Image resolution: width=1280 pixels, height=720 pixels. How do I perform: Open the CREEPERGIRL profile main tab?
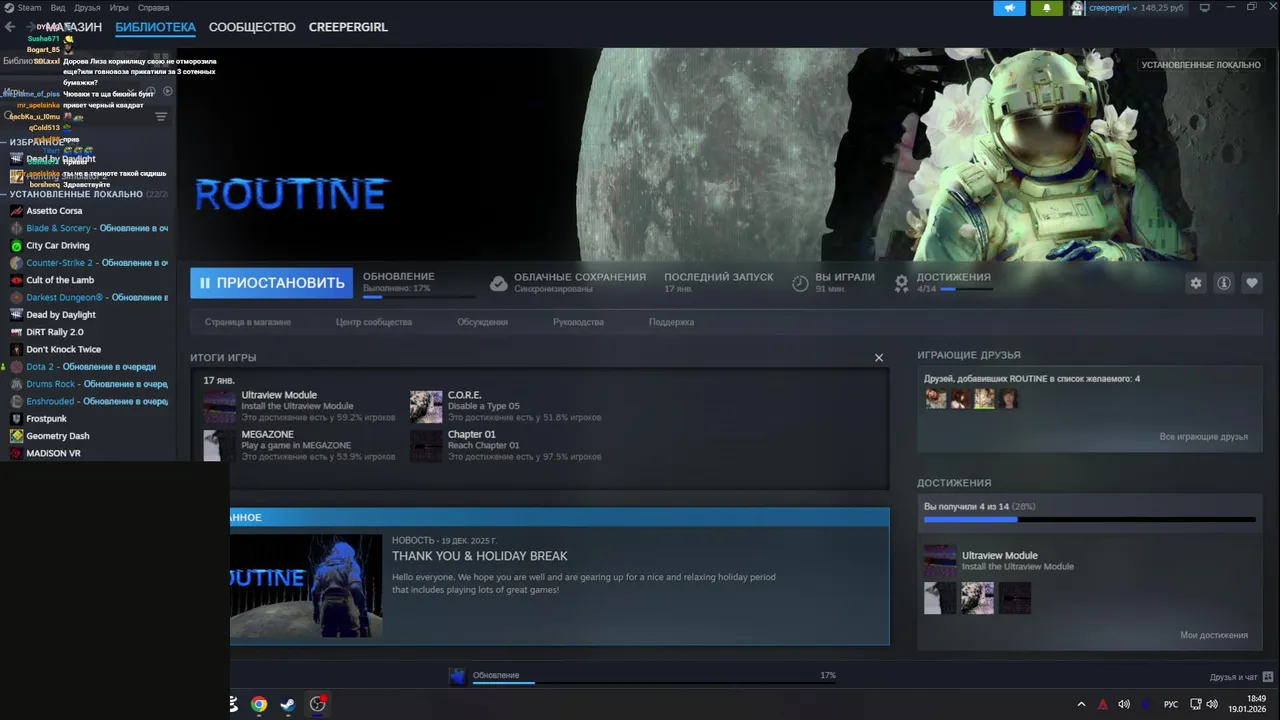(348, 27)
